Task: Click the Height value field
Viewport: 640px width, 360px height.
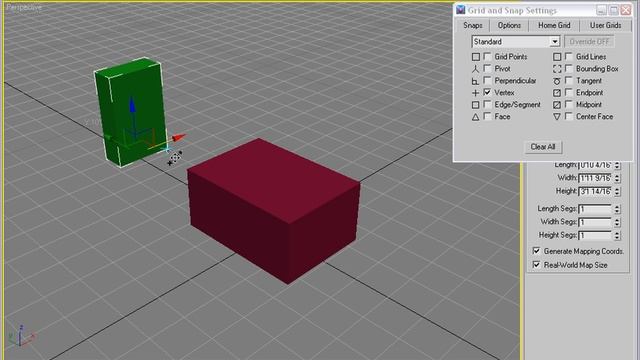Action: point(595,191)
